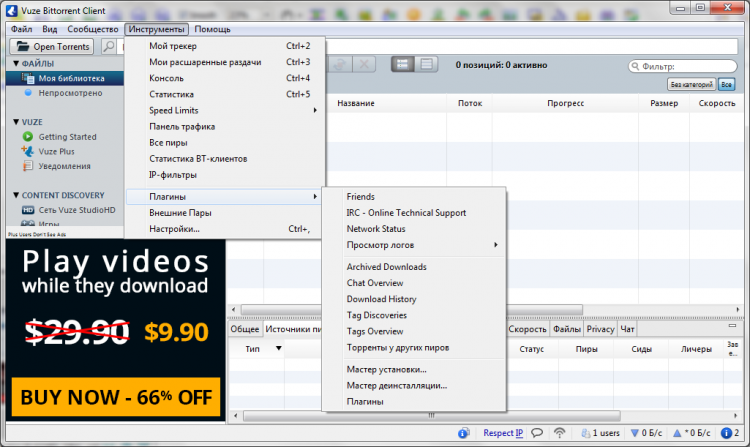Screen dimensions: 750x447
Task: Switch to the Чат tab
Action: click(627, 329)
